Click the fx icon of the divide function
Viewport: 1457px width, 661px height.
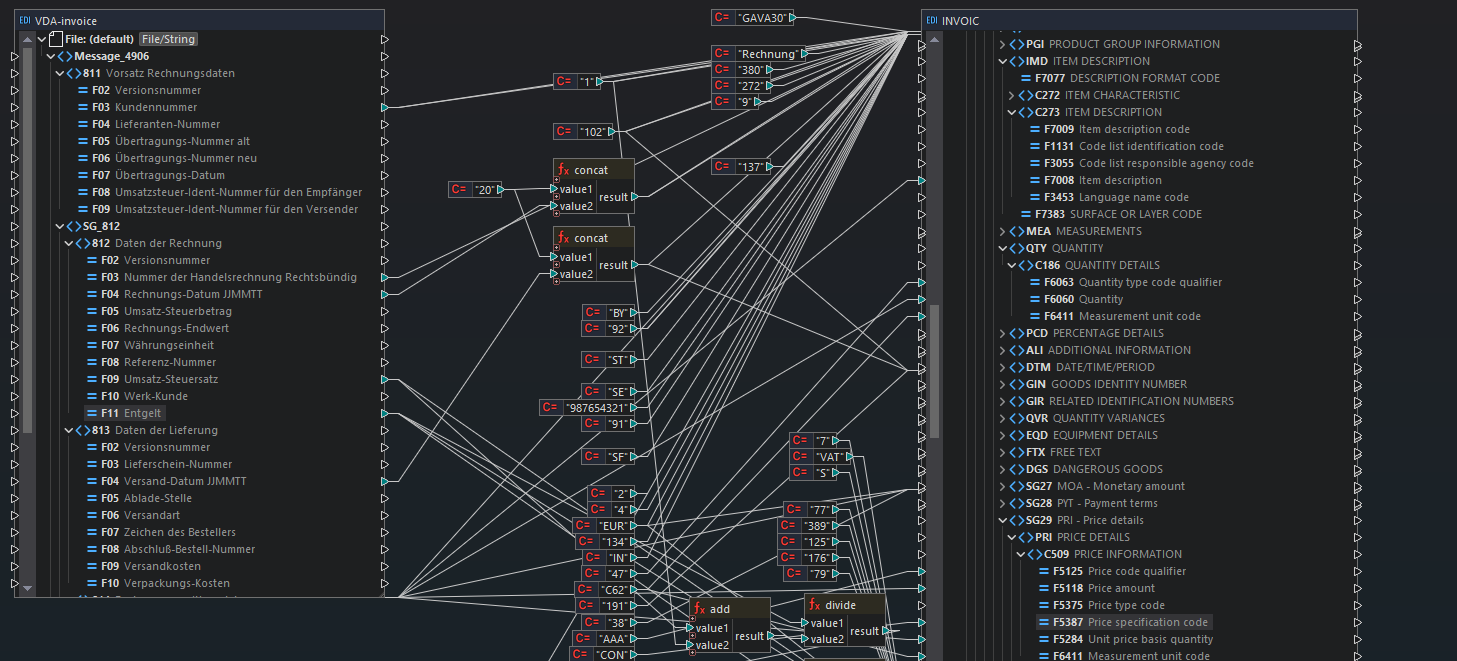click(815, 605)
